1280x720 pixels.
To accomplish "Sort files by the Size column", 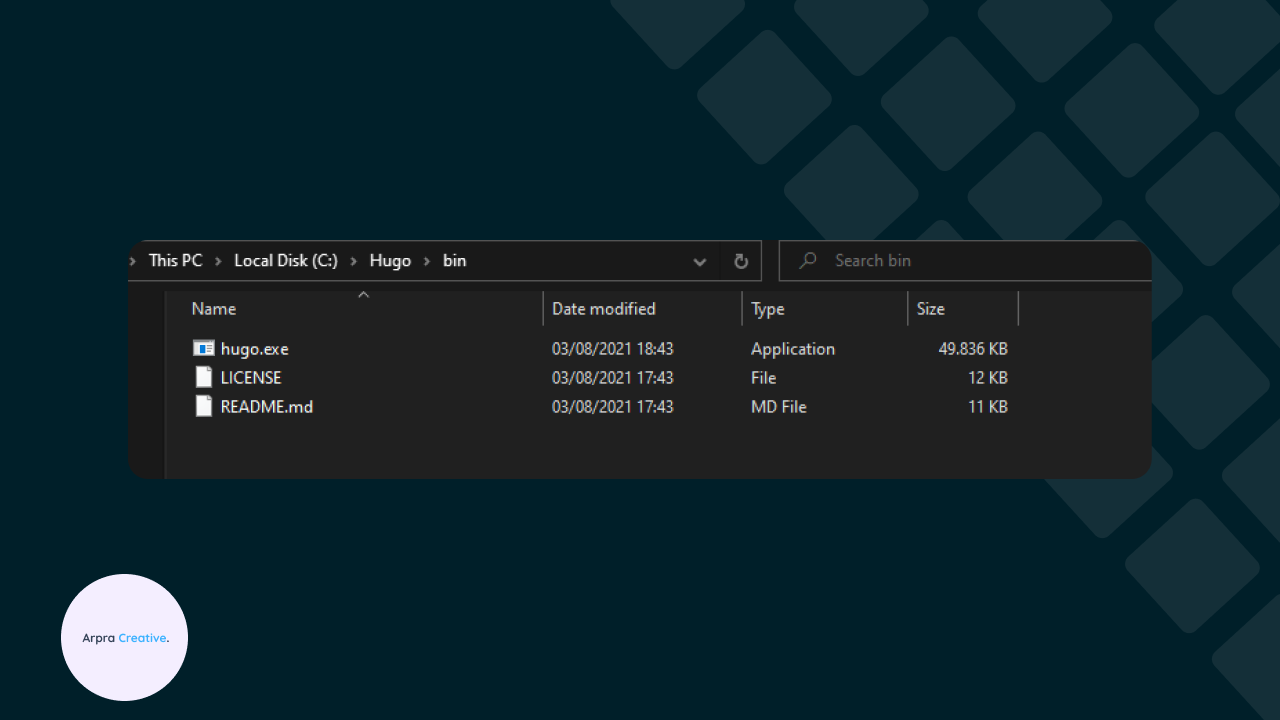I will (x=931, y=309).
